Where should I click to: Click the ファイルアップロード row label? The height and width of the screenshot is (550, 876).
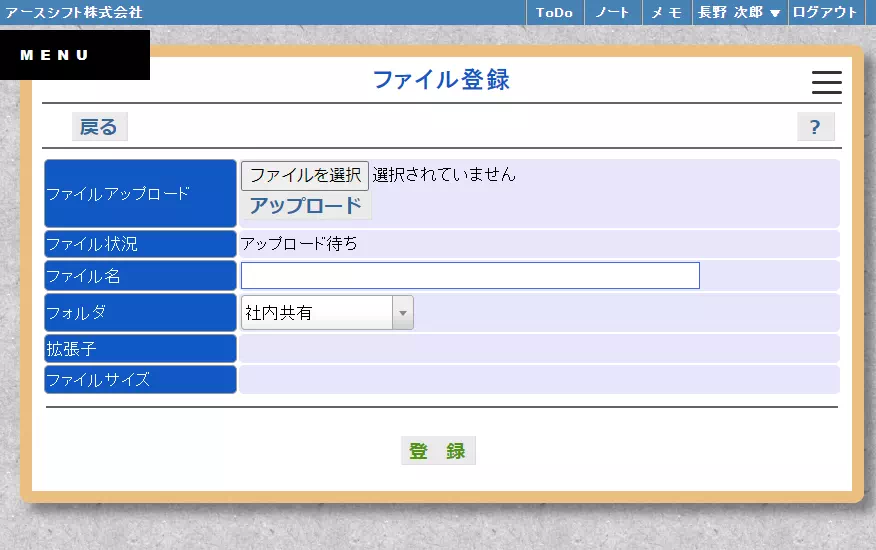140,193
